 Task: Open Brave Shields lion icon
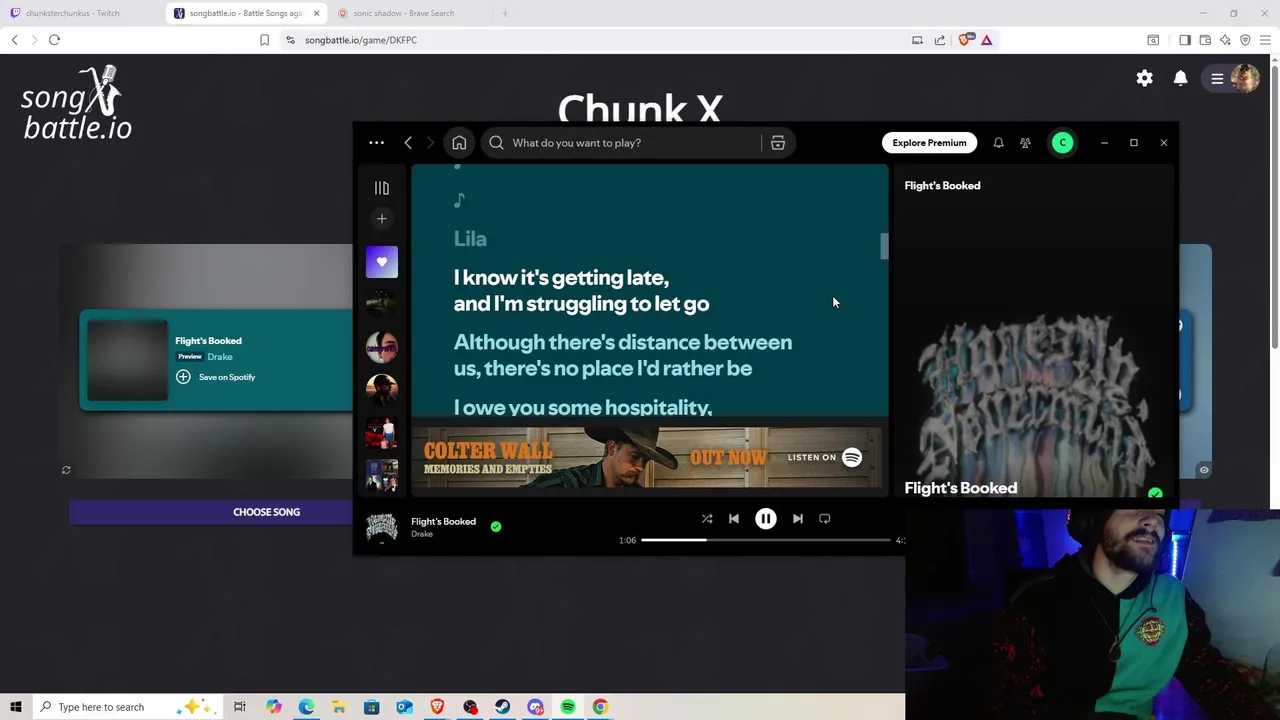coord(965,40)
